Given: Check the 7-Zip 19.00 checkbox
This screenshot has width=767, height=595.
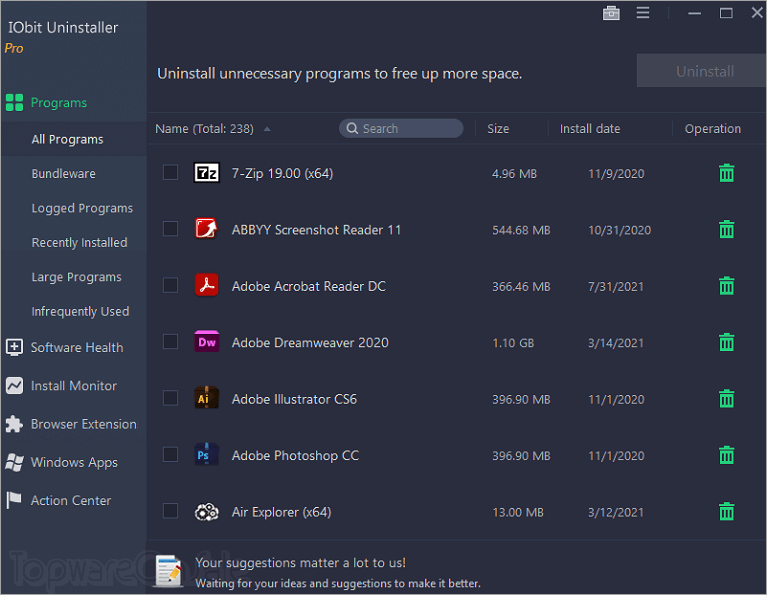Looking at the screenshot, I should [170, 173].
